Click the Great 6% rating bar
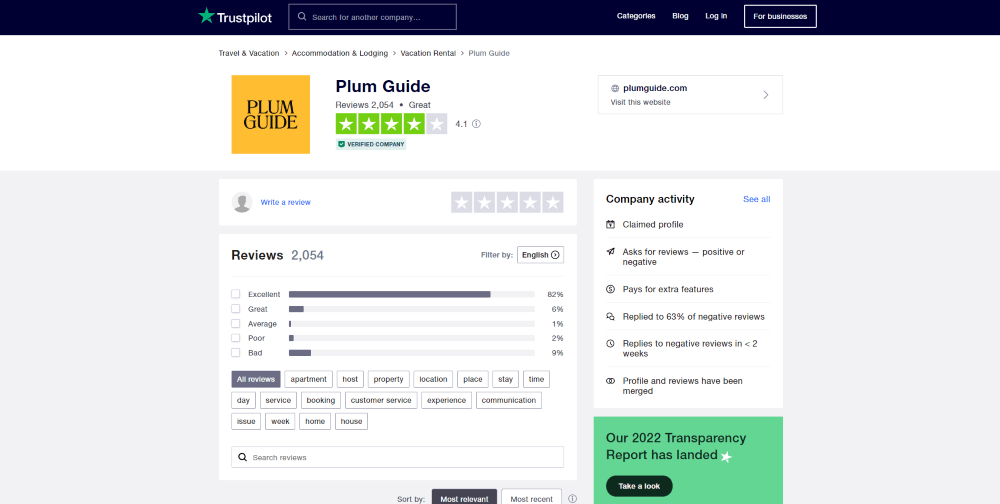The height and width of the screenshot is (504, 1000). pyautogui.click(x=411, y=309)
